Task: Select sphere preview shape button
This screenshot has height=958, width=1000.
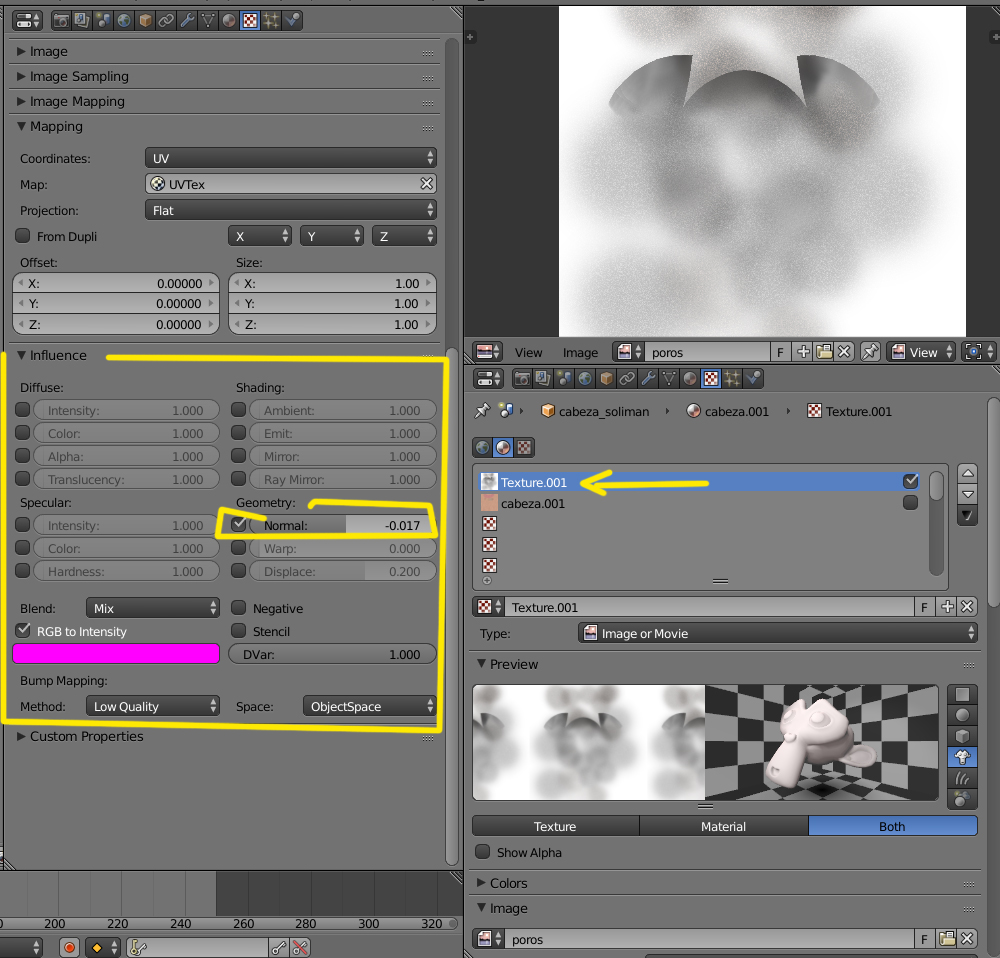Action: pos(962,715)
